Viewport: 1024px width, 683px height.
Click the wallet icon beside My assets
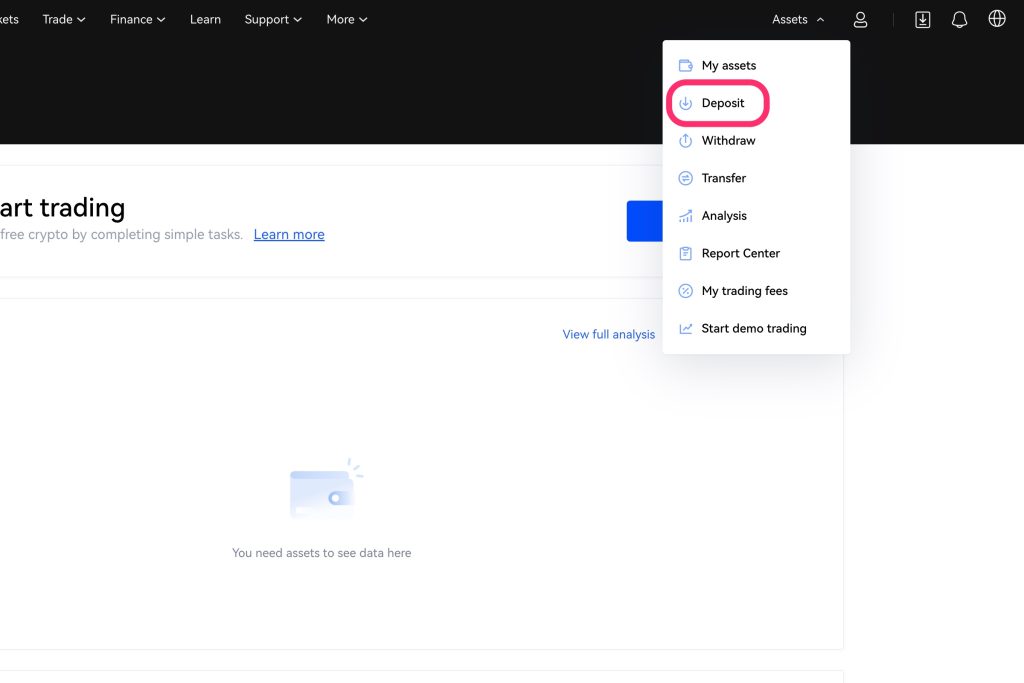[x=685, y=65]
